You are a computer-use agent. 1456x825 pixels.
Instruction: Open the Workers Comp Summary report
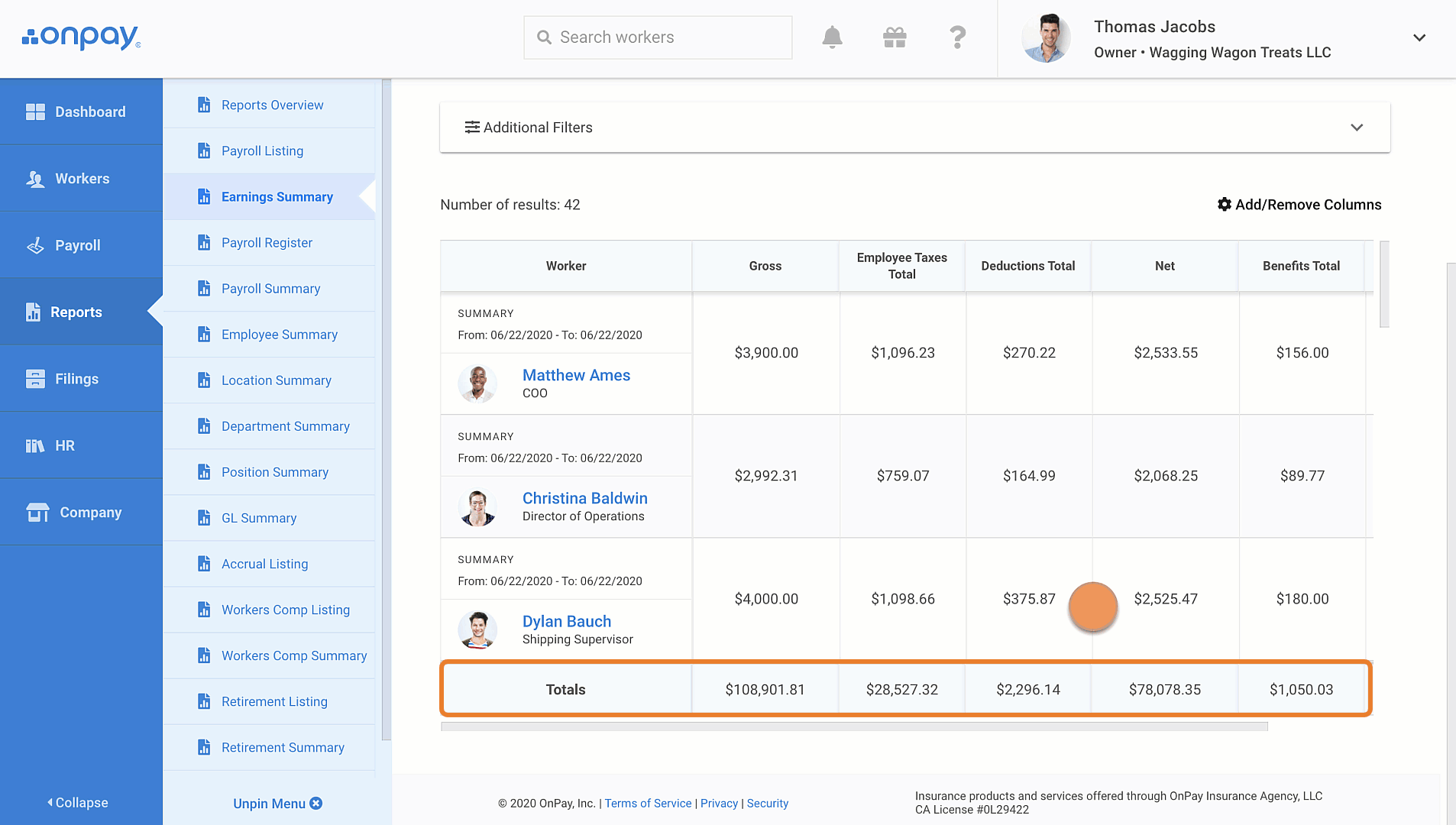(293, 655)
